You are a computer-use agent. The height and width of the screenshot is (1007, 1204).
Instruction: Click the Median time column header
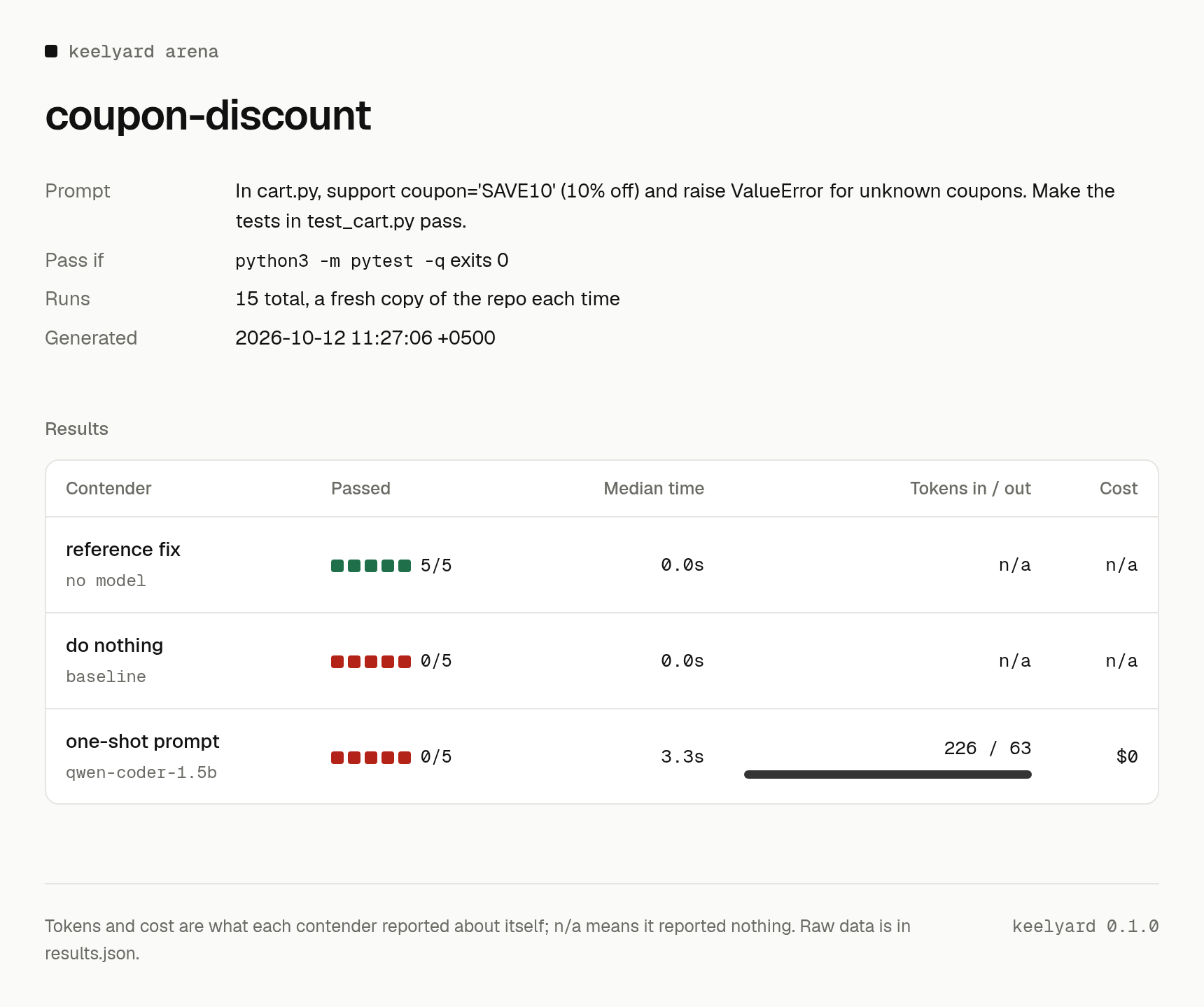coord(654,489)
